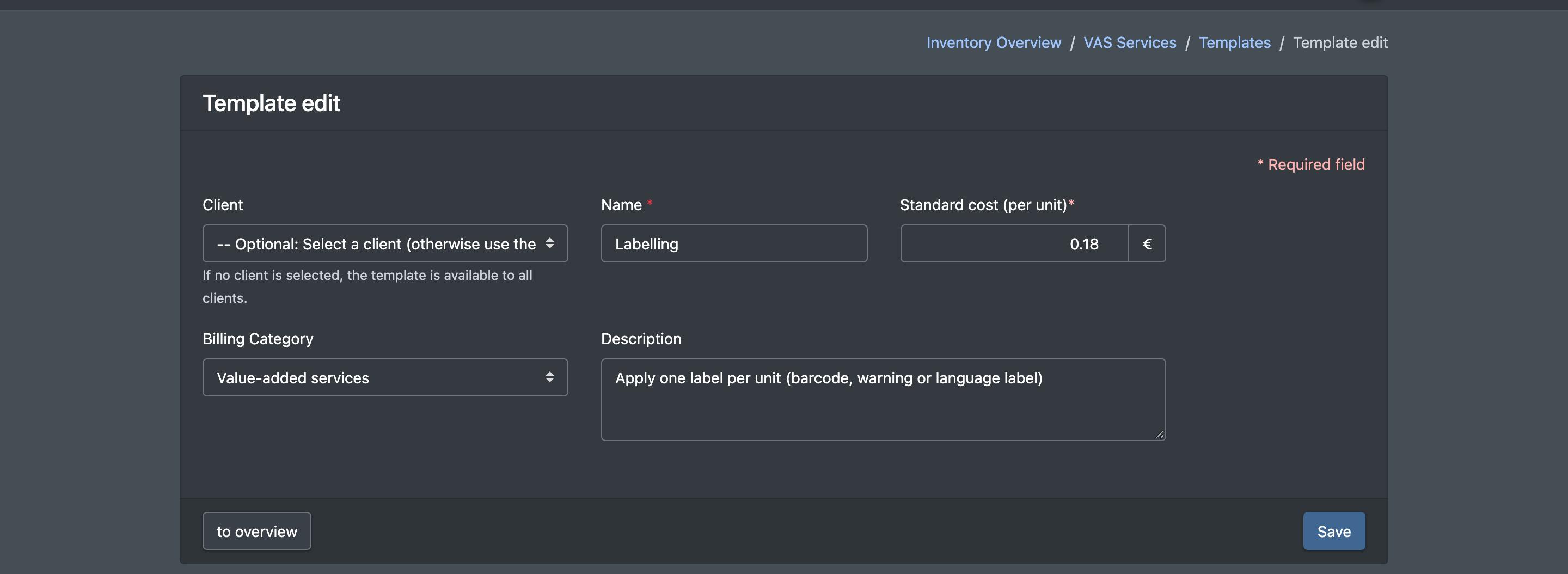Click the 'Billing Category' label
This screenshot has height=574, width=1568.
point(258,338)
